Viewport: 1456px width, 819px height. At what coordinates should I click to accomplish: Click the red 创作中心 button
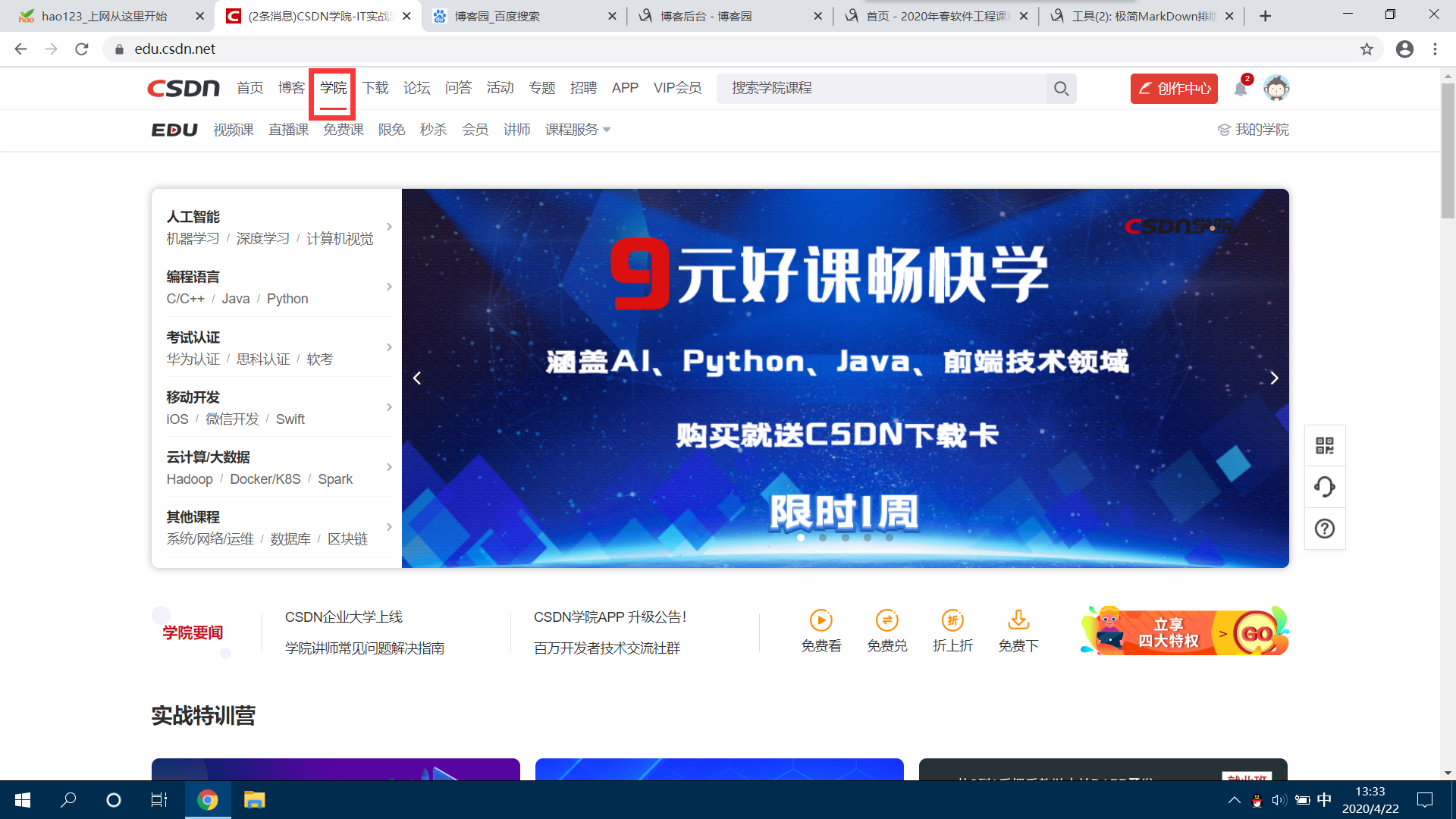point(1173,89)
